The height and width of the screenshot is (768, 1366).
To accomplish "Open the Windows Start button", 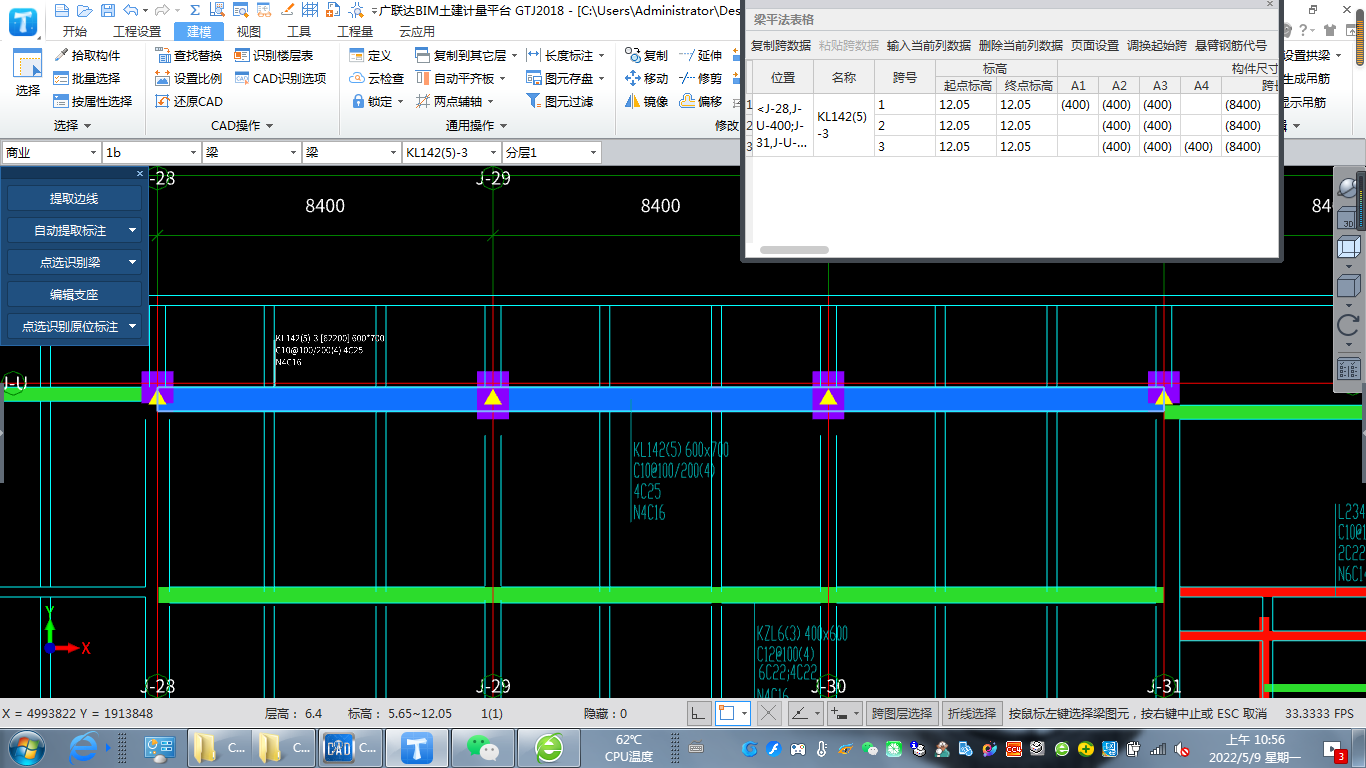I will tap(24, 748).
